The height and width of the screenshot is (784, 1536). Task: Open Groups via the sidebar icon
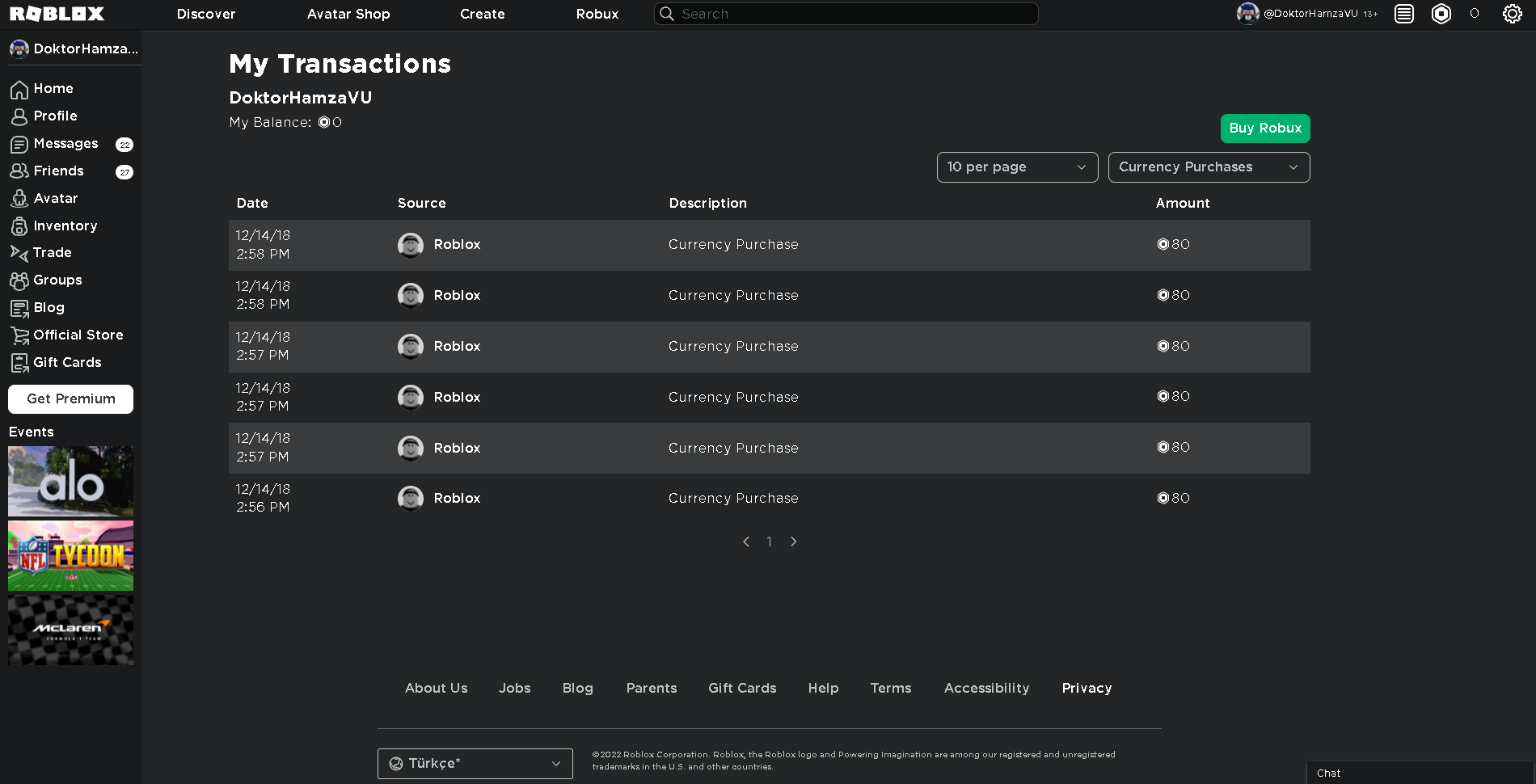coord(19,280)
